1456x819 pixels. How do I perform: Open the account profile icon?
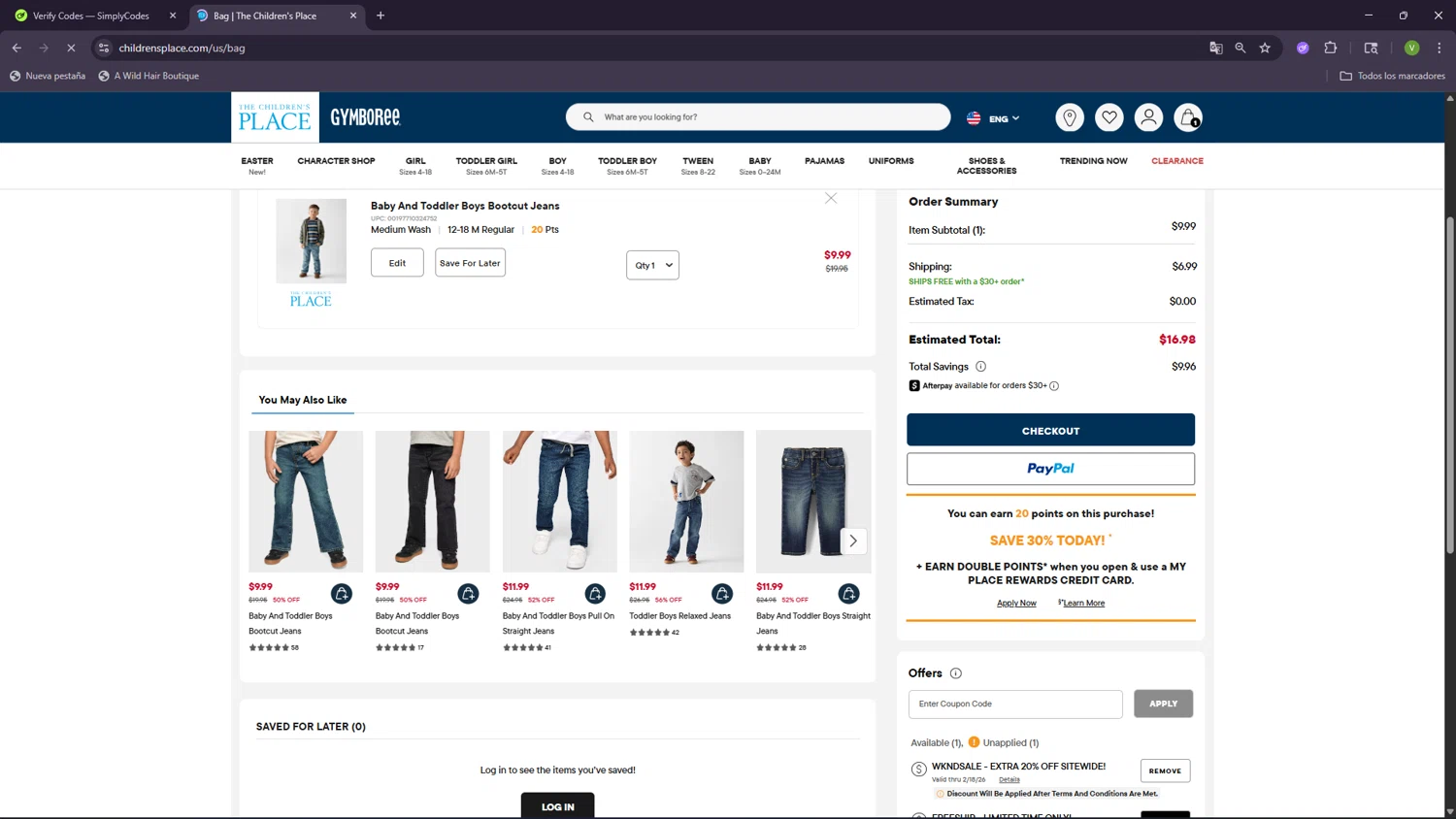(1148, 117)
